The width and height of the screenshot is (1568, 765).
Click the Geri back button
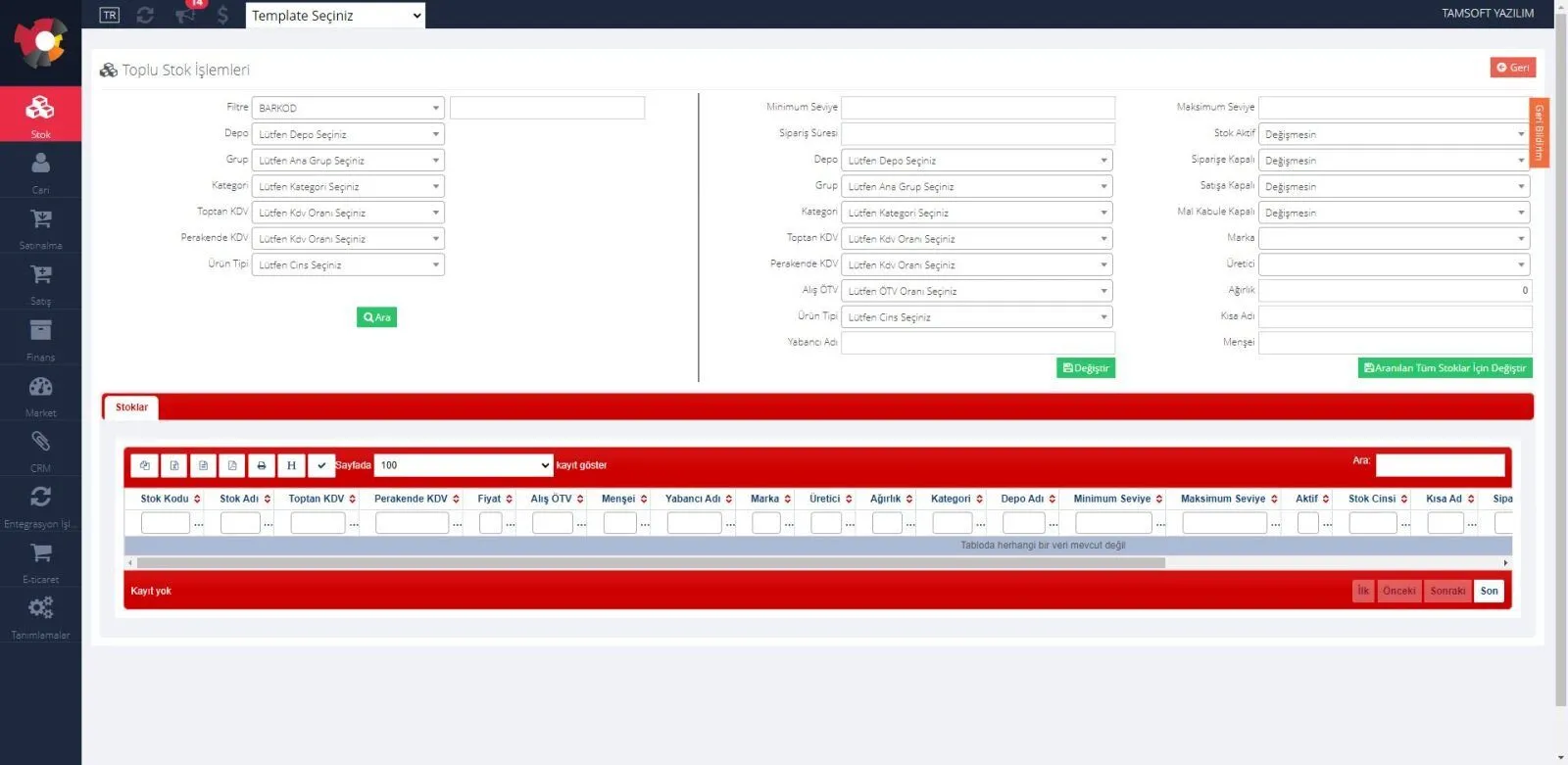click(1513, 68)
